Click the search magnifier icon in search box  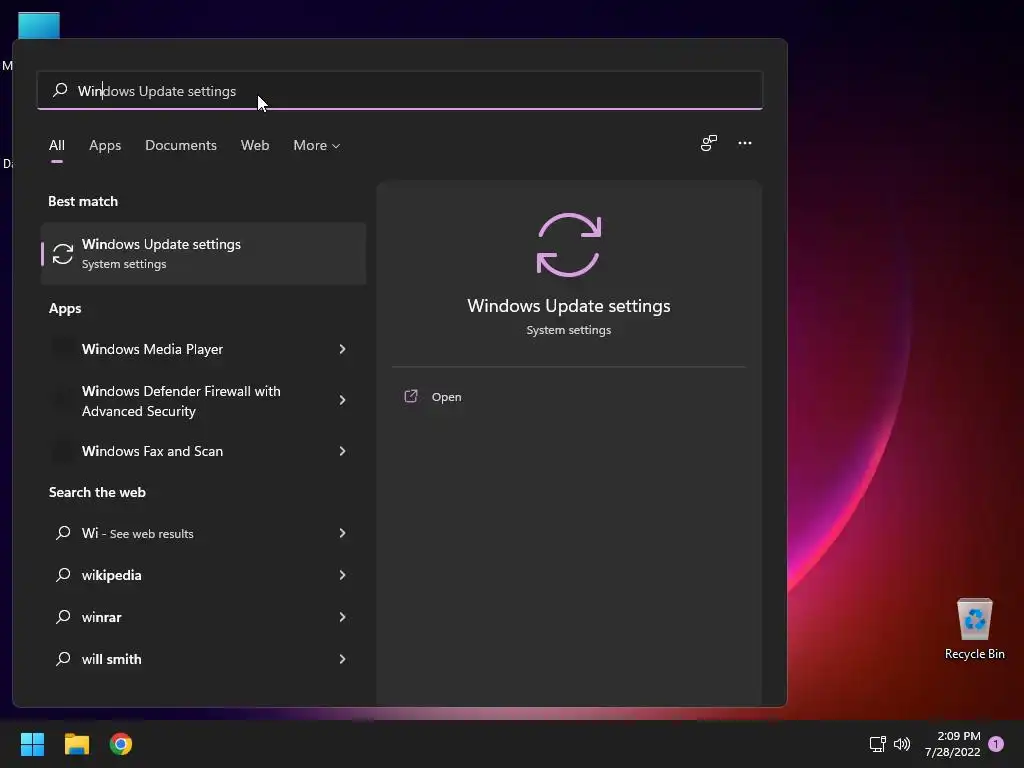[x=60, y=90]
